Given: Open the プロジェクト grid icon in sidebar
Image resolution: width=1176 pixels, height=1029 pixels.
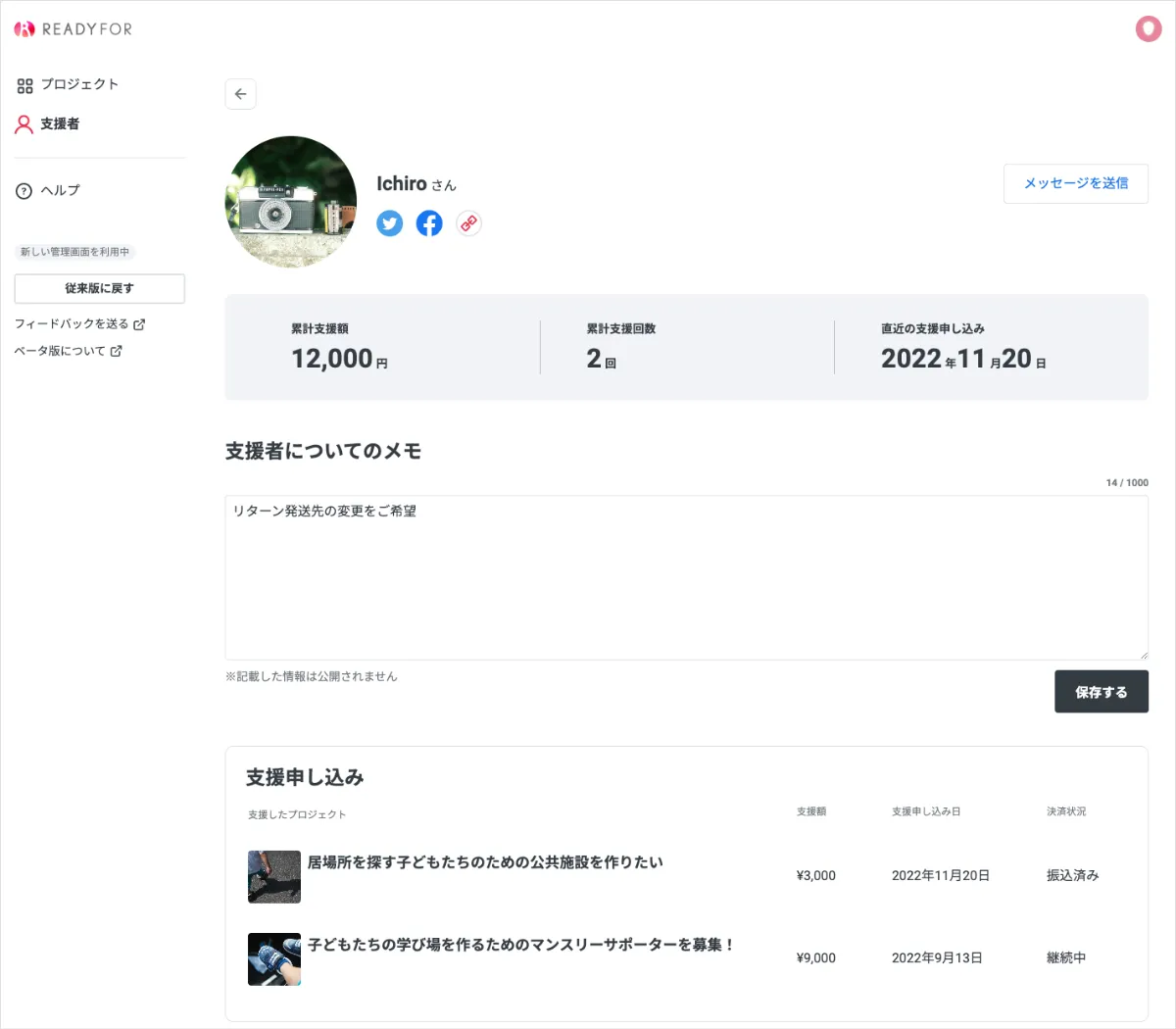Looking at the screenshot, I should 24,85.
